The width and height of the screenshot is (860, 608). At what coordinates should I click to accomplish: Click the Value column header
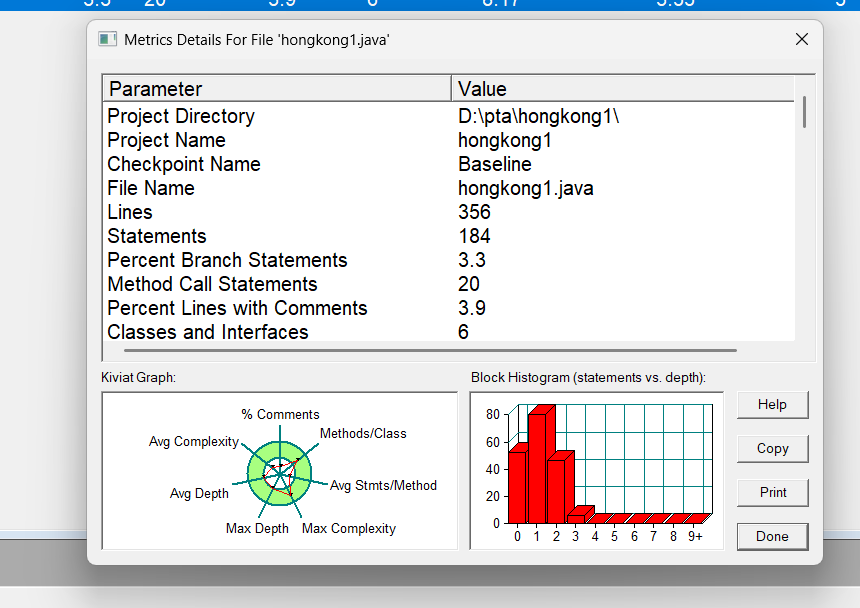[x=623, y=89]
